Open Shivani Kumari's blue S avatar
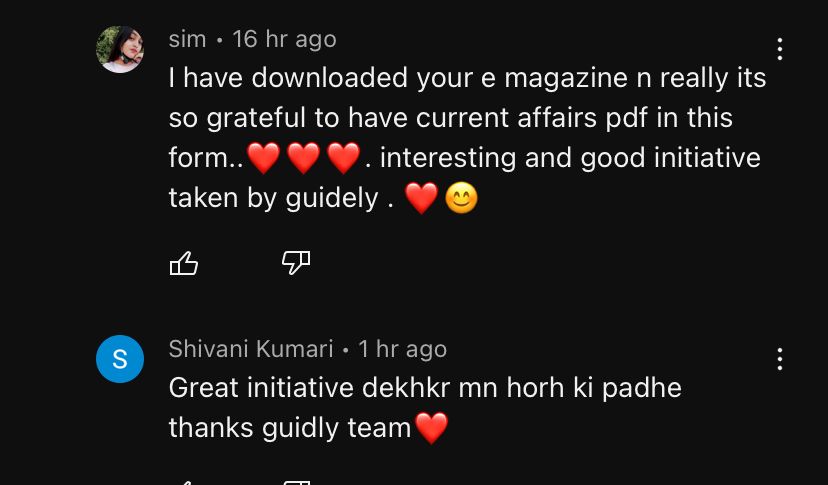828x485 pixels. tap(120, 359)
